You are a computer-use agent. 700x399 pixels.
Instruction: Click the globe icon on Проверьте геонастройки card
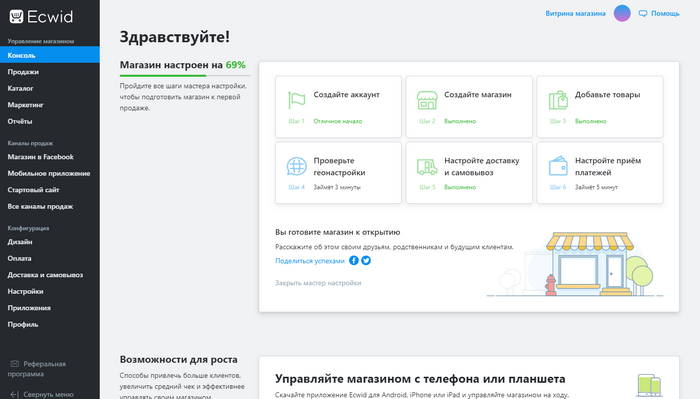[x=296, y=166]
